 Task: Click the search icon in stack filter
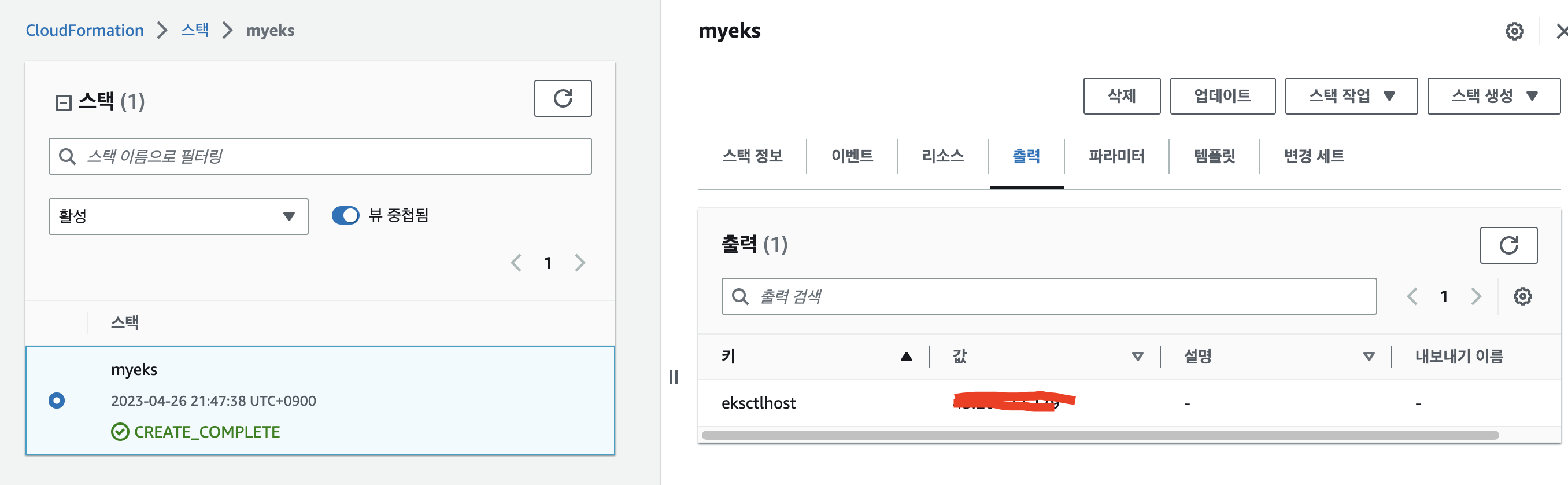tap(67, 157)
